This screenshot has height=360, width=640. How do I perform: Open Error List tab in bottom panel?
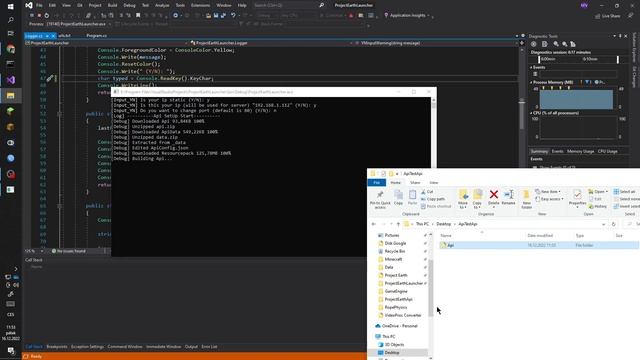coord(209,347)
